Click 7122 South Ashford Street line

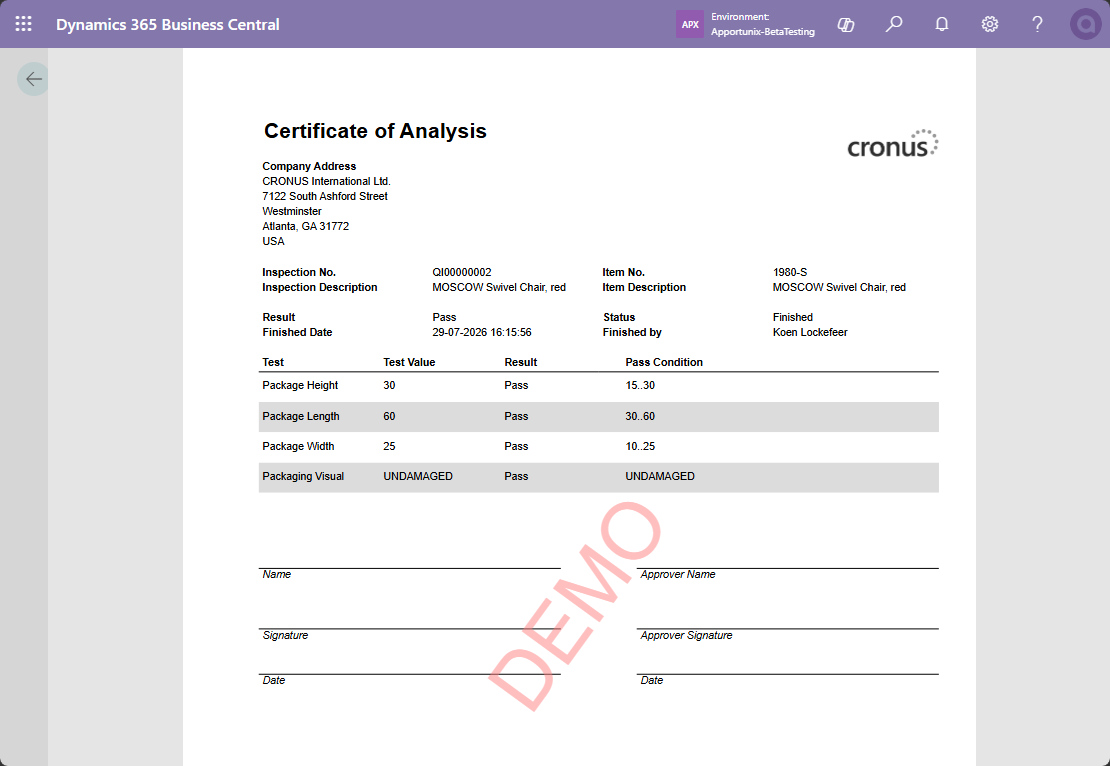(x=325, y=196)
